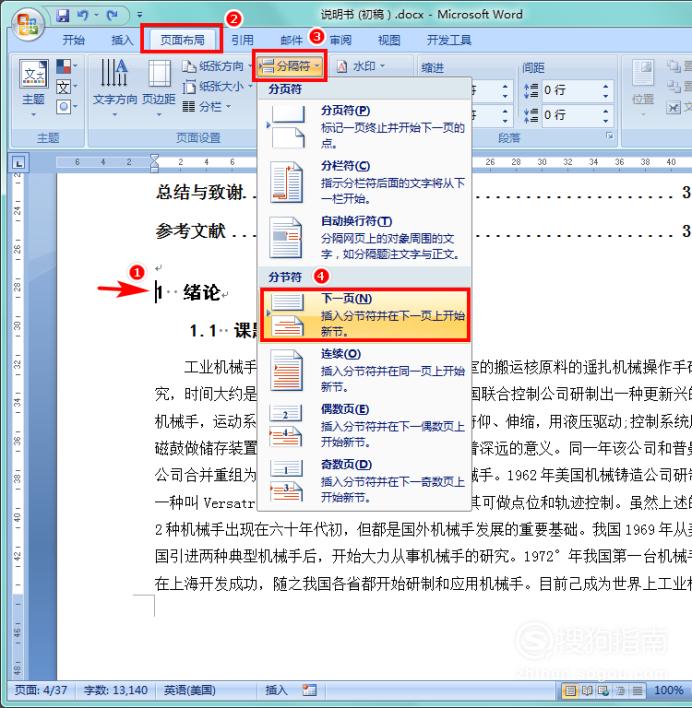The height and width of the screenshot is (708, 692).
Task: Click the 总结与致谢 table of contents entry
Action: pos(201,192)
